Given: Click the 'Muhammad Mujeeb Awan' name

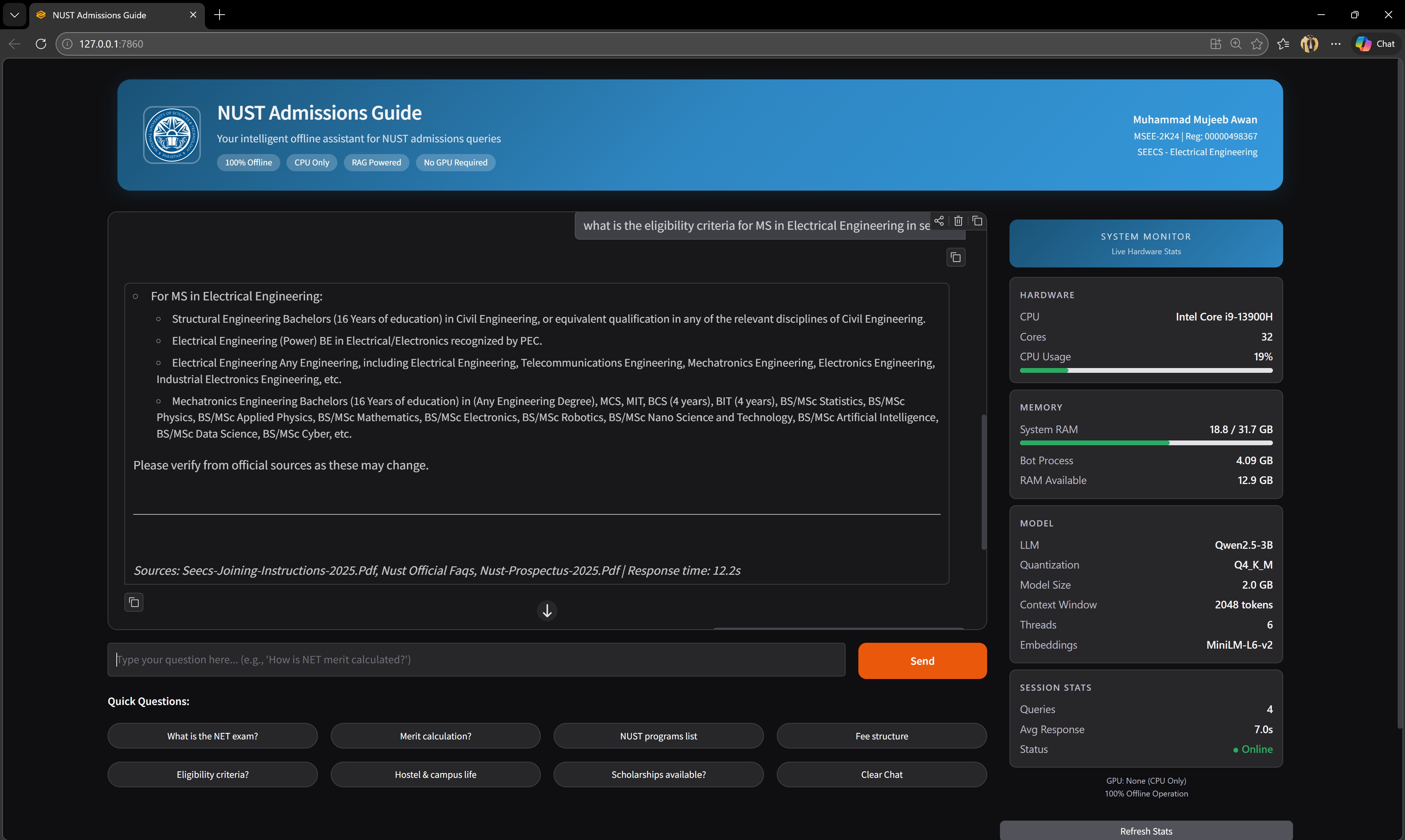Looking at the screenshot, I should click(x=1195, y=119).
